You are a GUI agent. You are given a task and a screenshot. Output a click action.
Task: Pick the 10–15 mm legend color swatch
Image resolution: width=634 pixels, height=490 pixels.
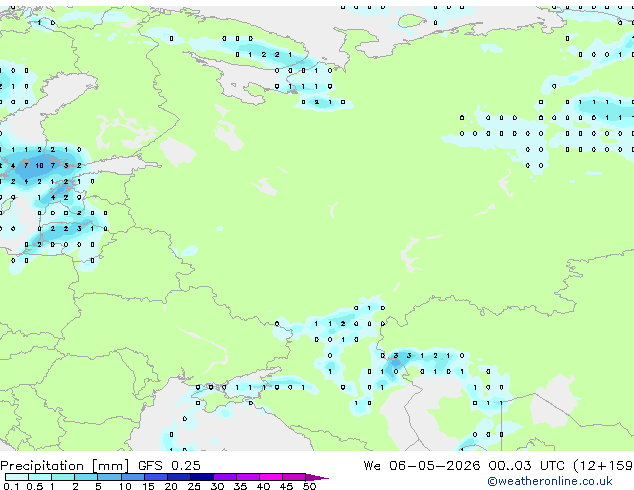pos(132,477)
